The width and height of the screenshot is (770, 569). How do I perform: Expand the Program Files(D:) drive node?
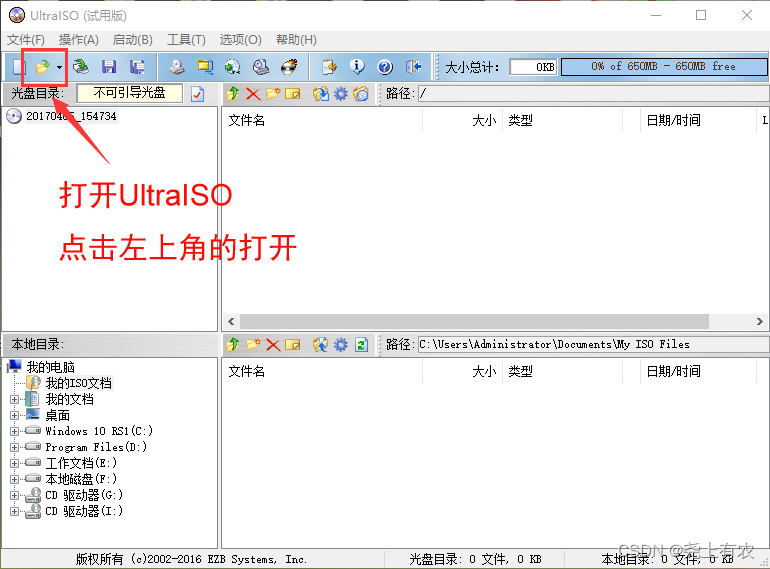click(14, 447)
